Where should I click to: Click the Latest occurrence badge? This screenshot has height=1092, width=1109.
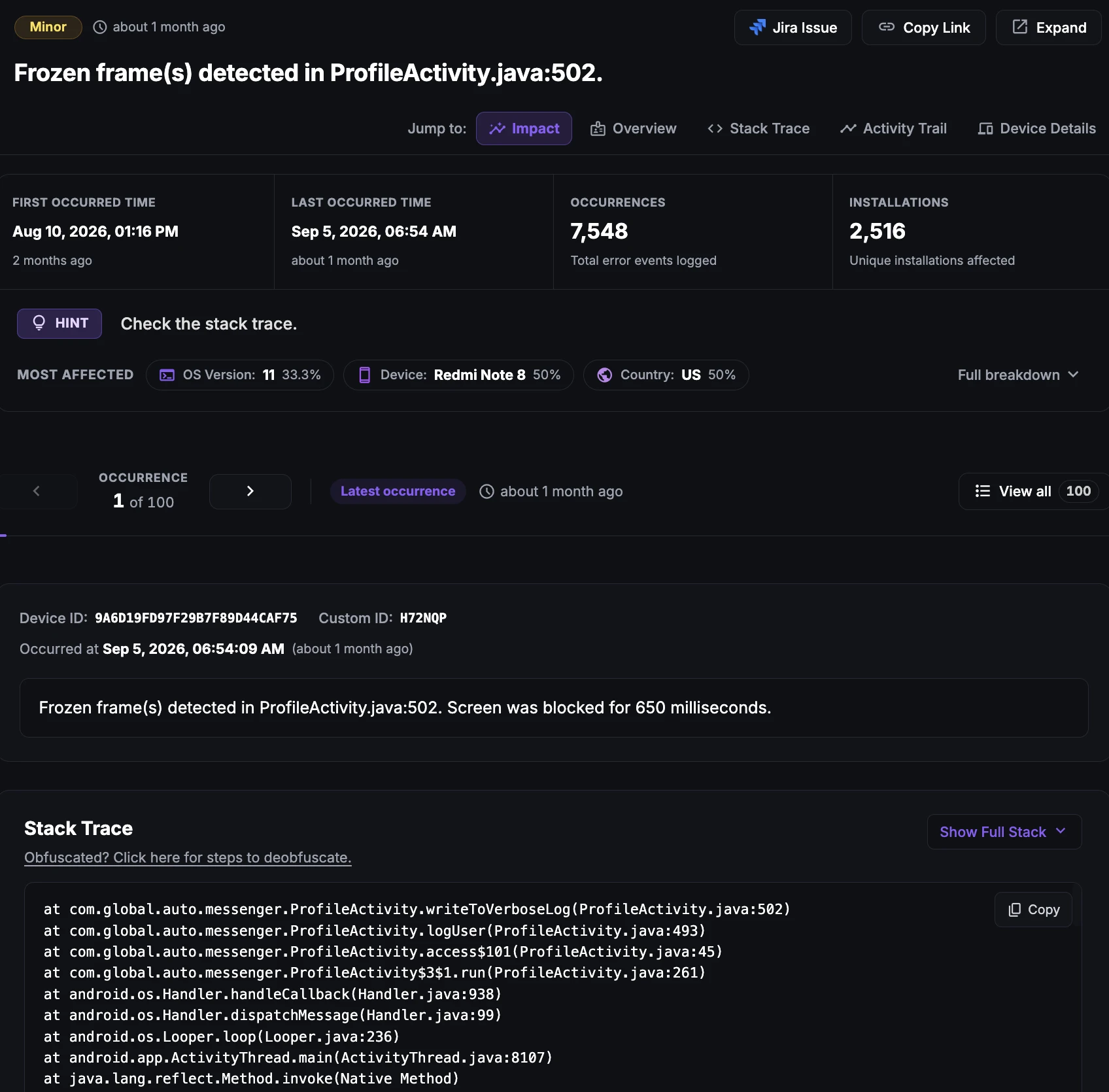tap(398, 491)
